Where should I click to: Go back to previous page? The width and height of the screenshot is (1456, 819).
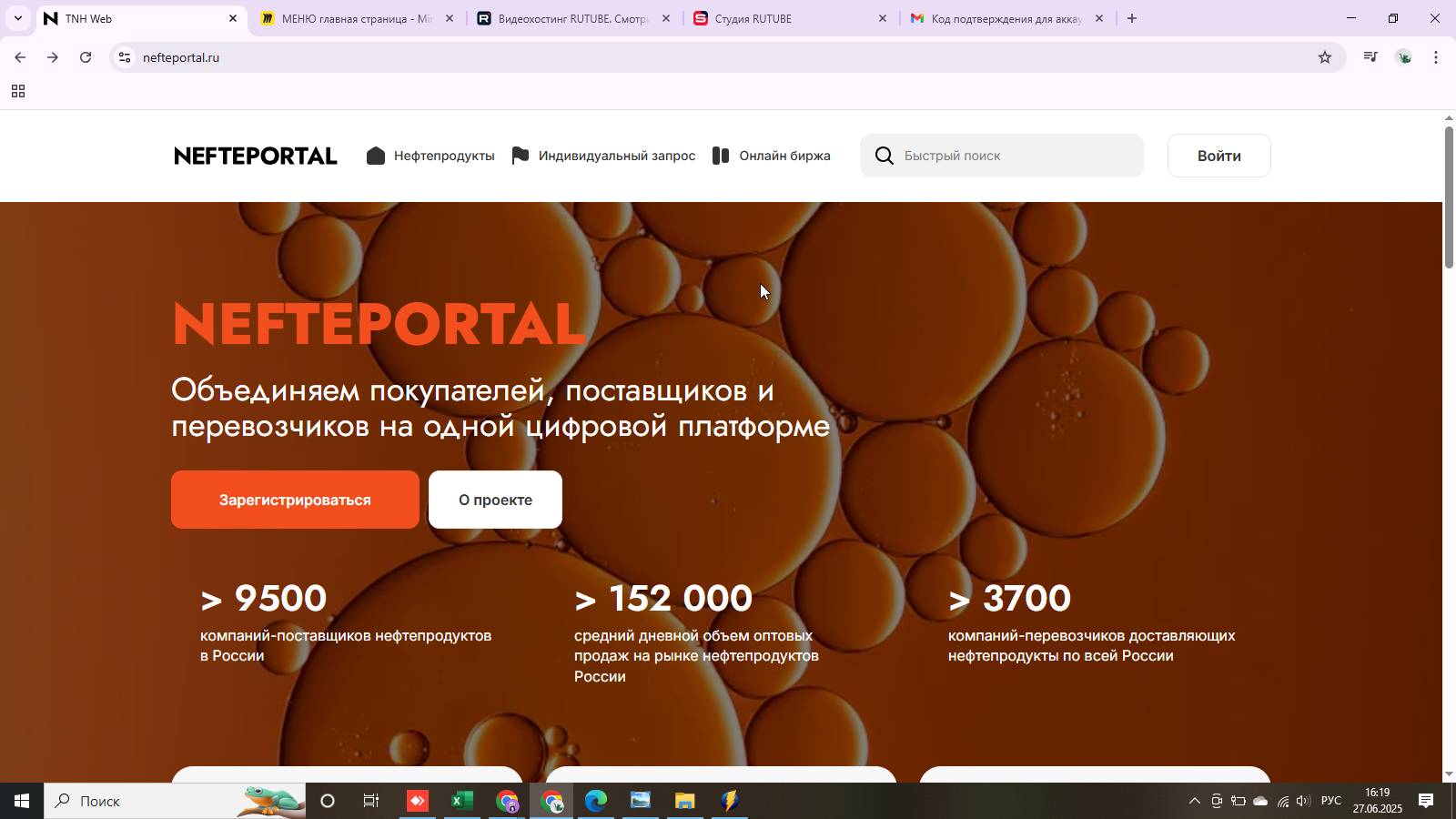pos(19,57)
